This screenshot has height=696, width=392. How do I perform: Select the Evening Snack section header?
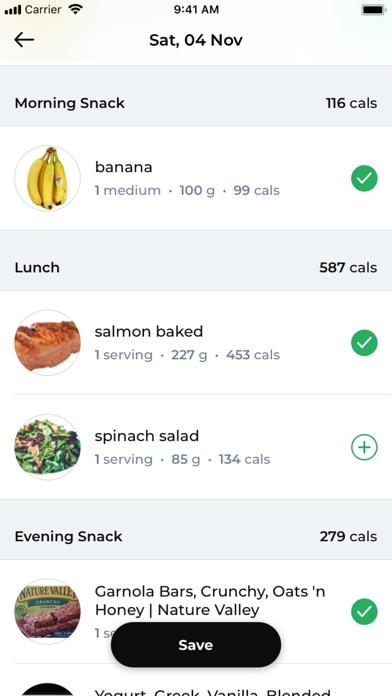click(x=196, y=536)
